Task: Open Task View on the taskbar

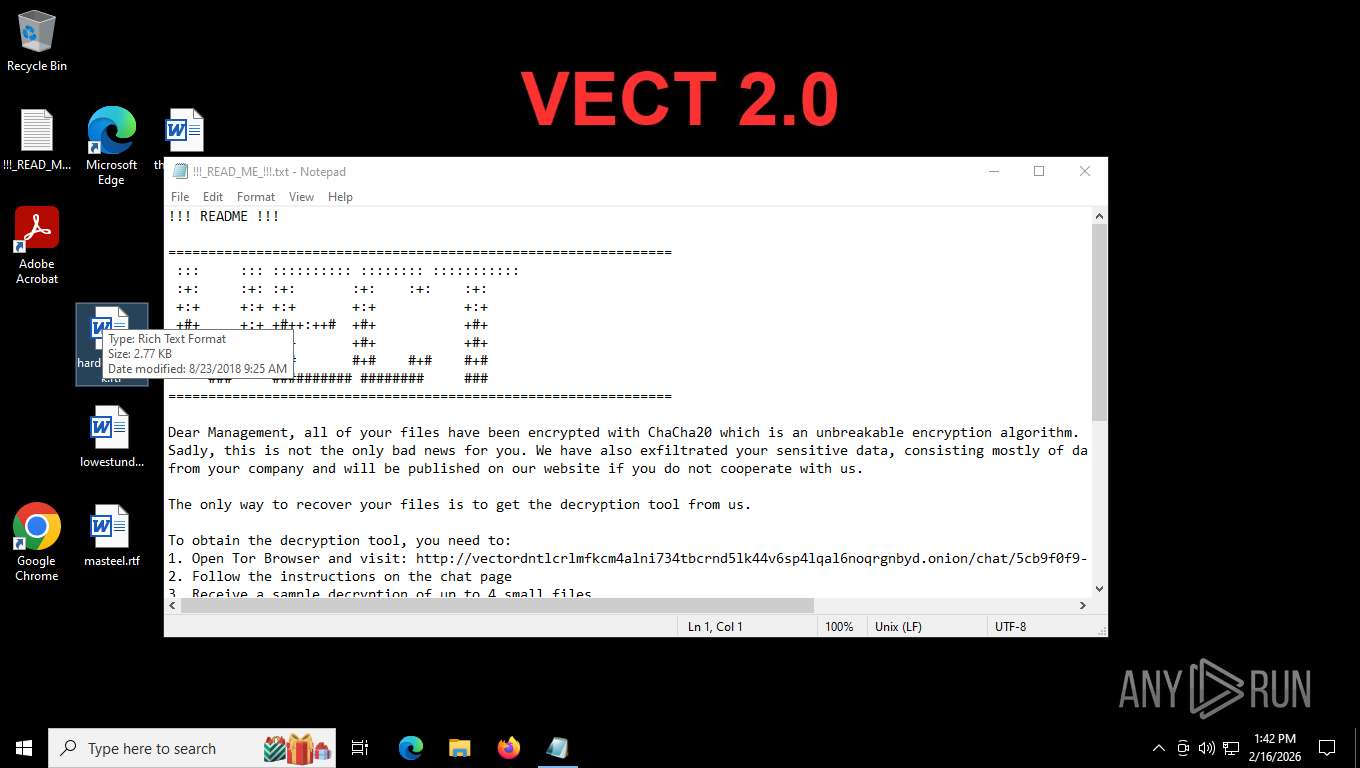Action: [x=360, y=748]
